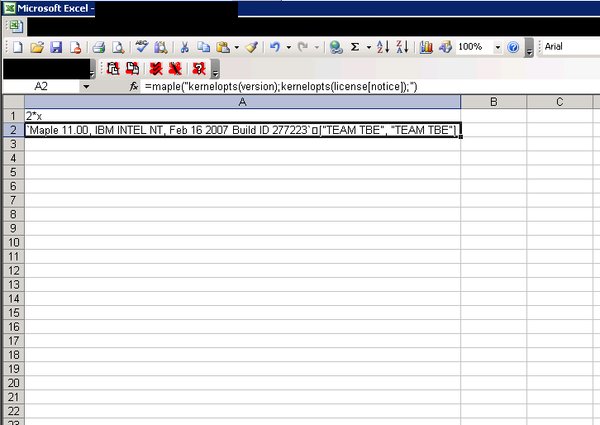Apply AutoSum sigma button
The width and height of the screenshot is (600, 425).
click(x=355, y=47)
